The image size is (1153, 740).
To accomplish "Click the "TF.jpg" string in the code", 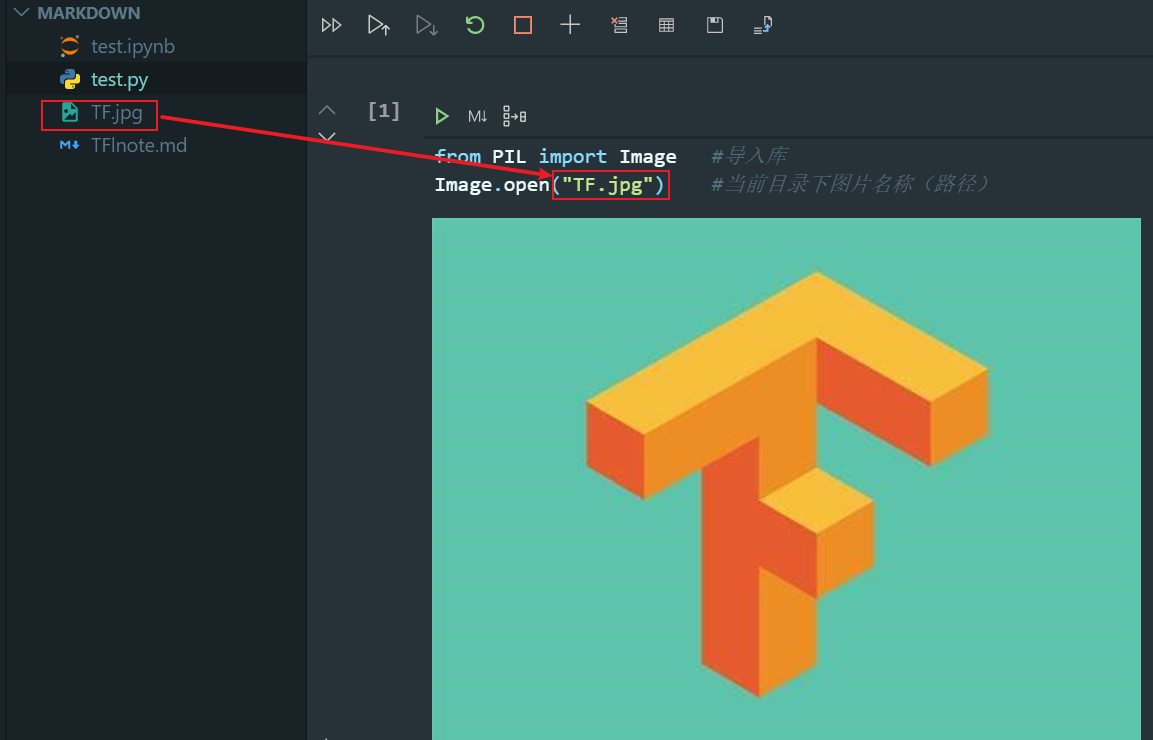I will tap(607, 185).
